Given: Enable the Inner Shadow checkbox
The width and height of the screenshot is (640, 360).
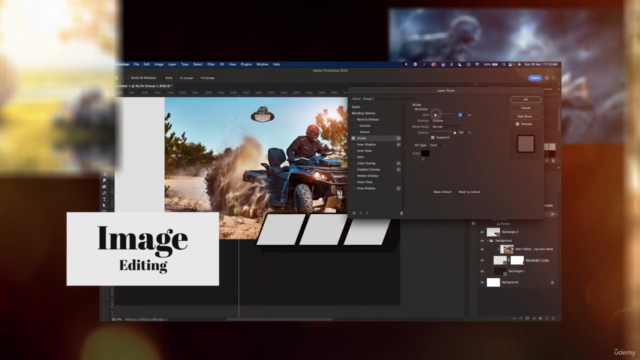Looking at the screenshot, I should pos(354,144).
